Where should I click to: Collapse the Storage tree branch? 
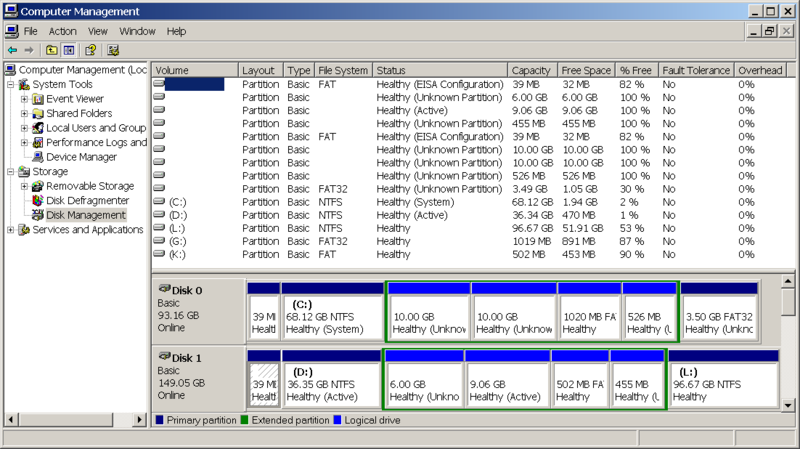coord(10,171)
